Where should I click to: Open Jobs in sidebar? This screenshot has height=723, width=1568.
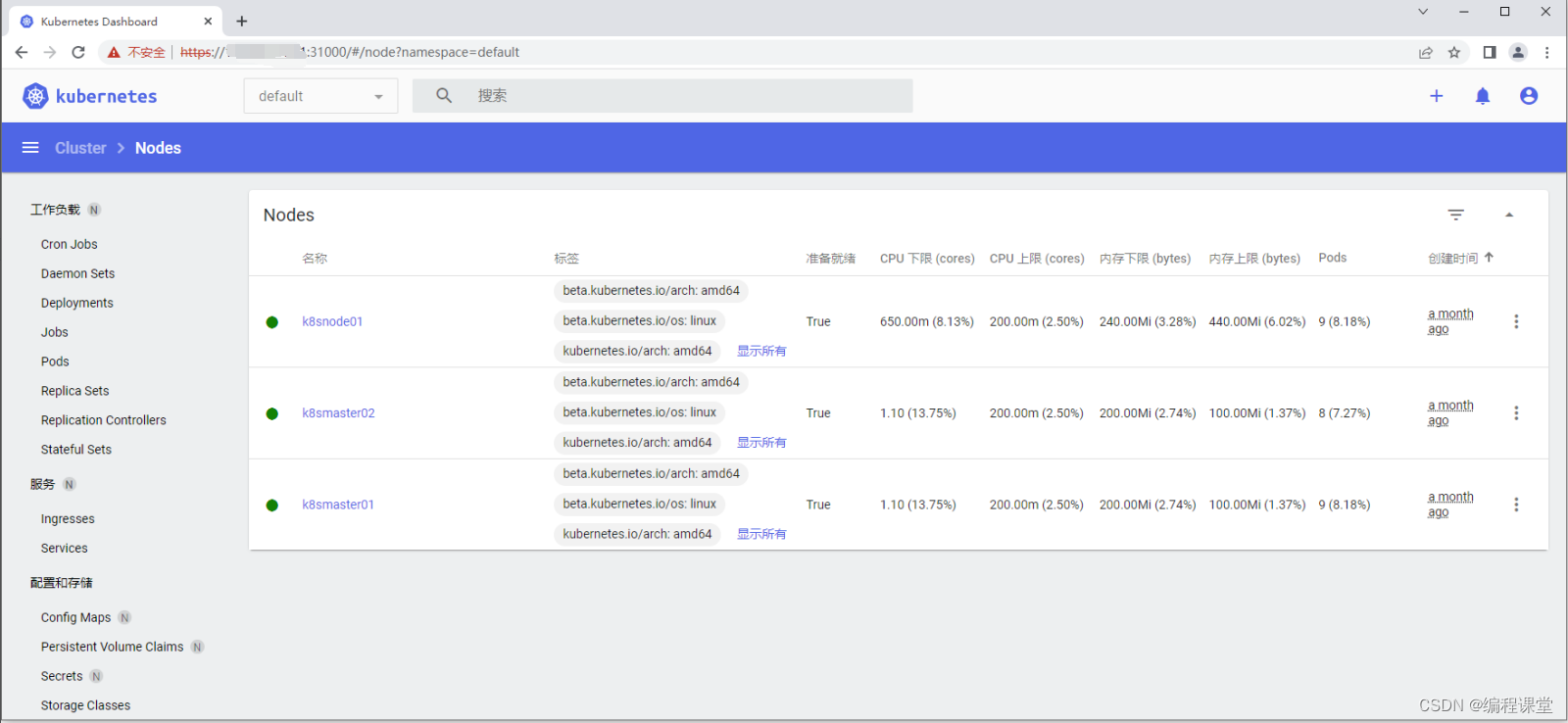point(55,332)
